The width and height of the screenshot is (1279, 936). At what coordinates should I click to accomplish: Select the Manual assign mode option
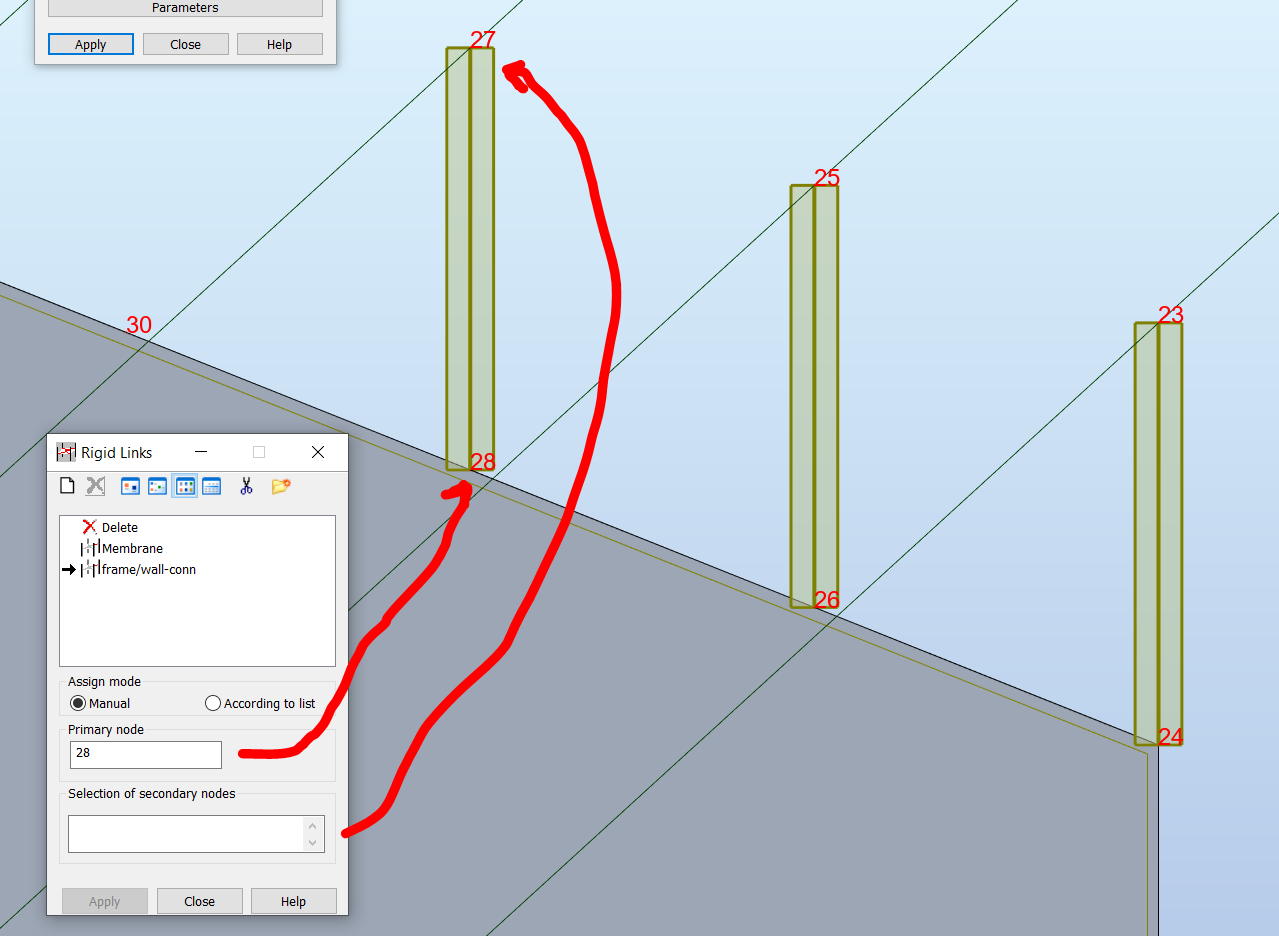pyautogui.click(x=78, y=703)
